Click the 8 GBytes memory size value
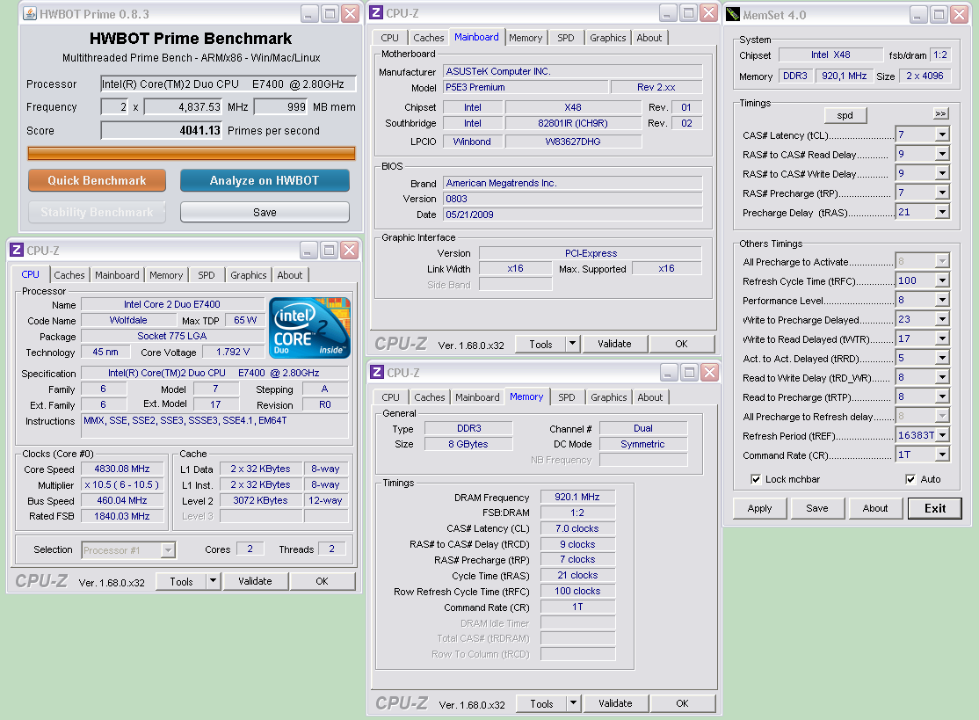Screen dimensions: 979x720 coord(468,444)
